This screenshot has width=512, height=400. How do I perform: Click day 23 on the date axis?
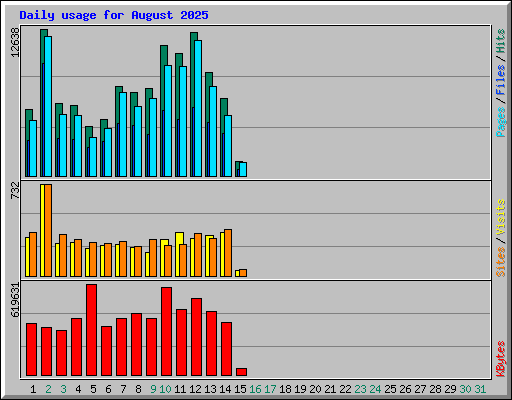(360, 389)
